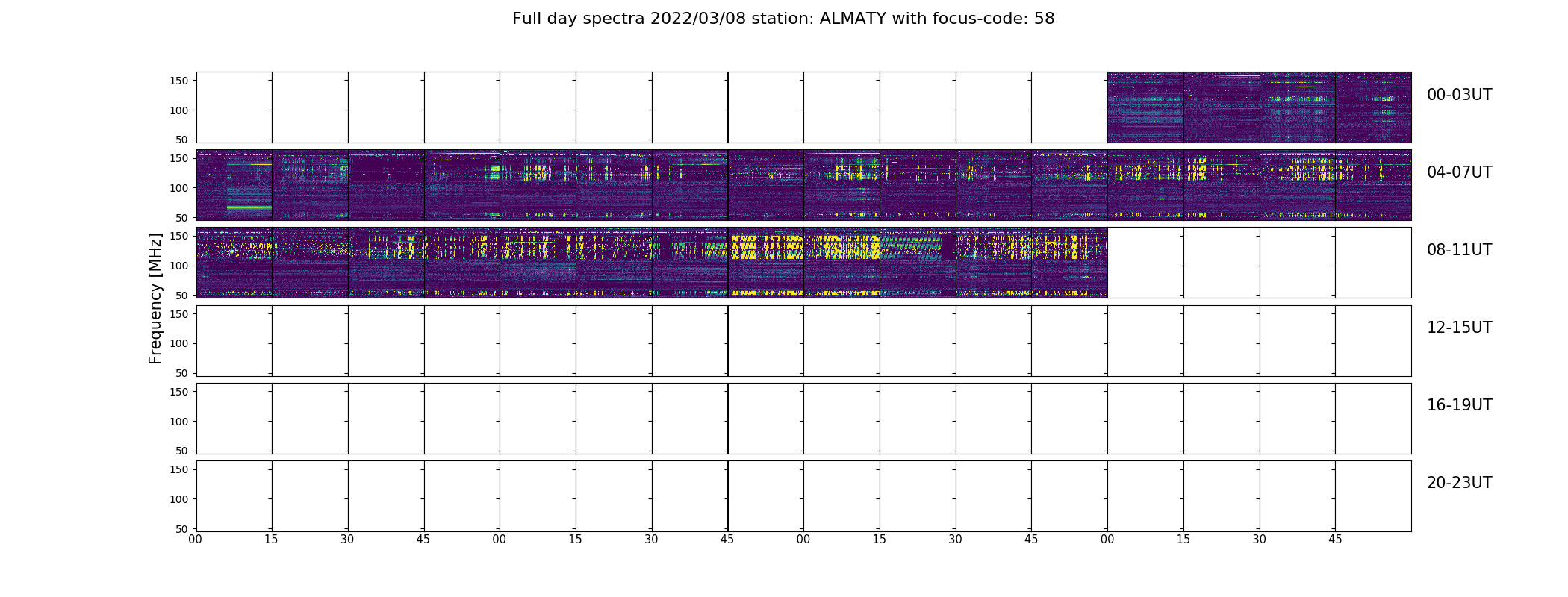
Task: Click the '150' tick of the 00-03UT row
Action: tap(178, 81)
